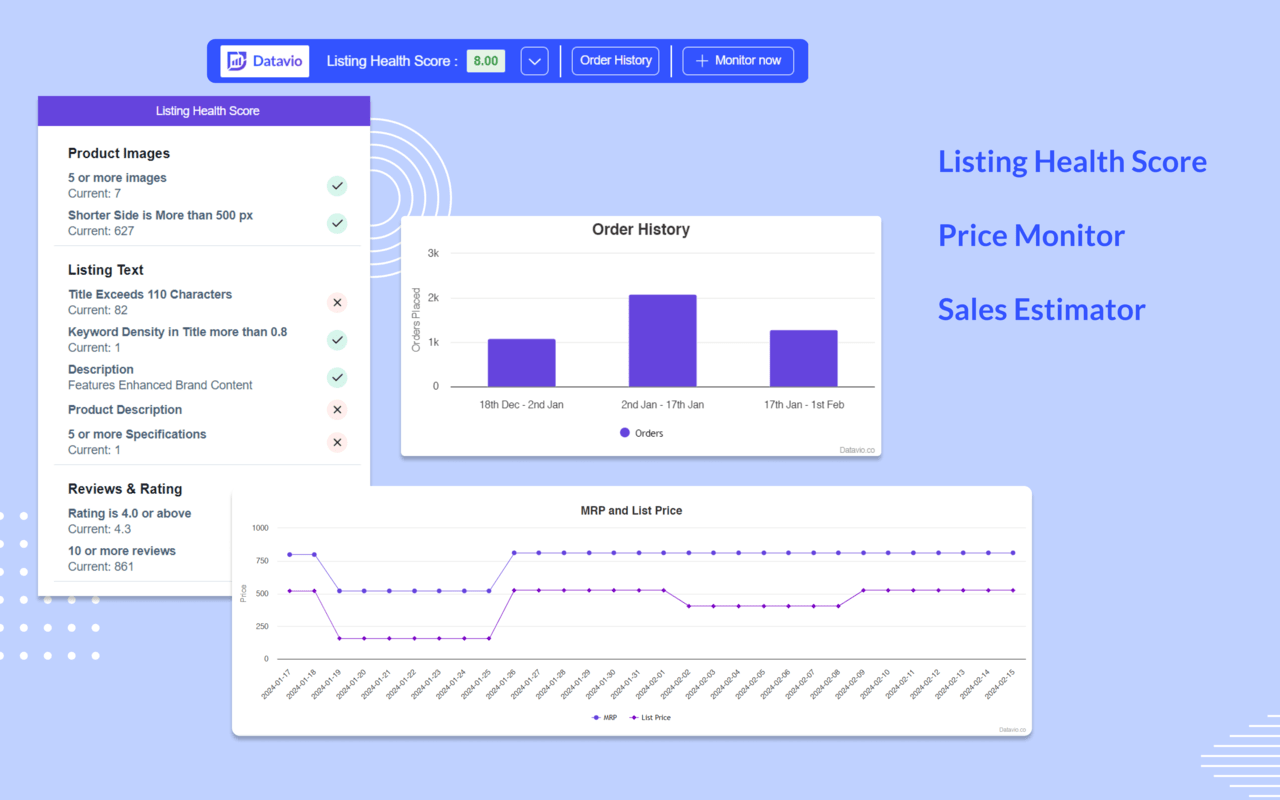The image size is (1280, 800).
Task: Expand the score chevron dropdown
Action: pyautogui.click(x=534, y=61)
